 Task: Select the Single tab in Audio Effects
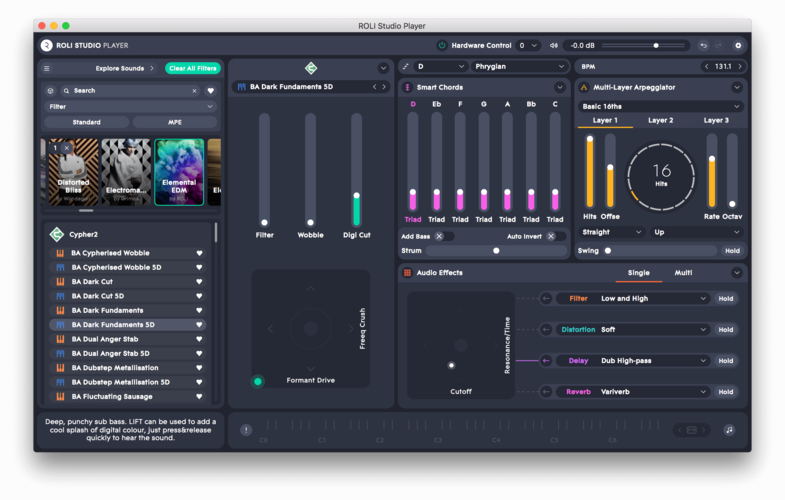[x=638, y=273]
